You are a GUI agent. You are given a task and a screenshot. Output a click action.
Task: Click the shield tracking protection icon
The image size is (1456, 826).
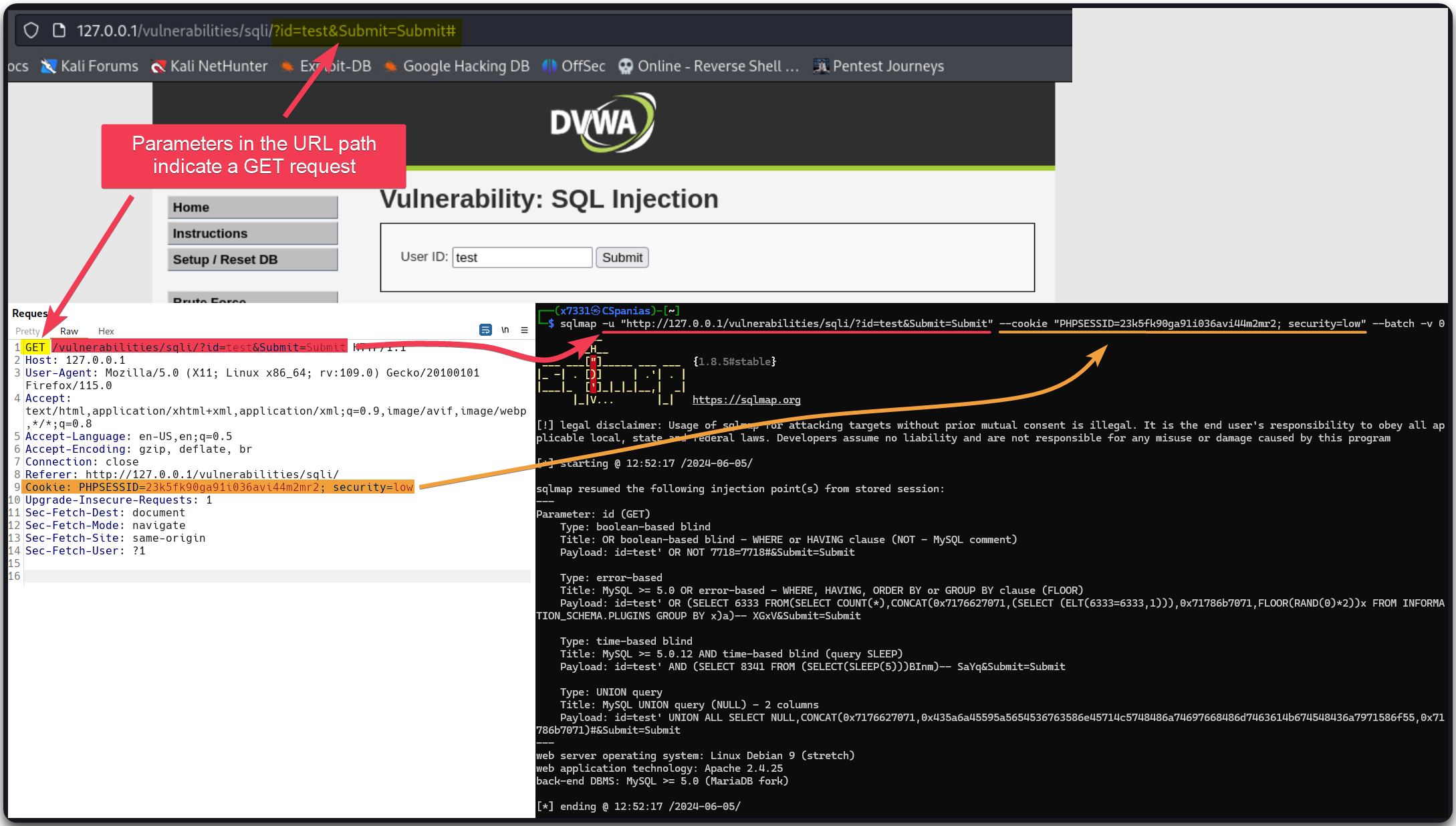pos(31,31)
